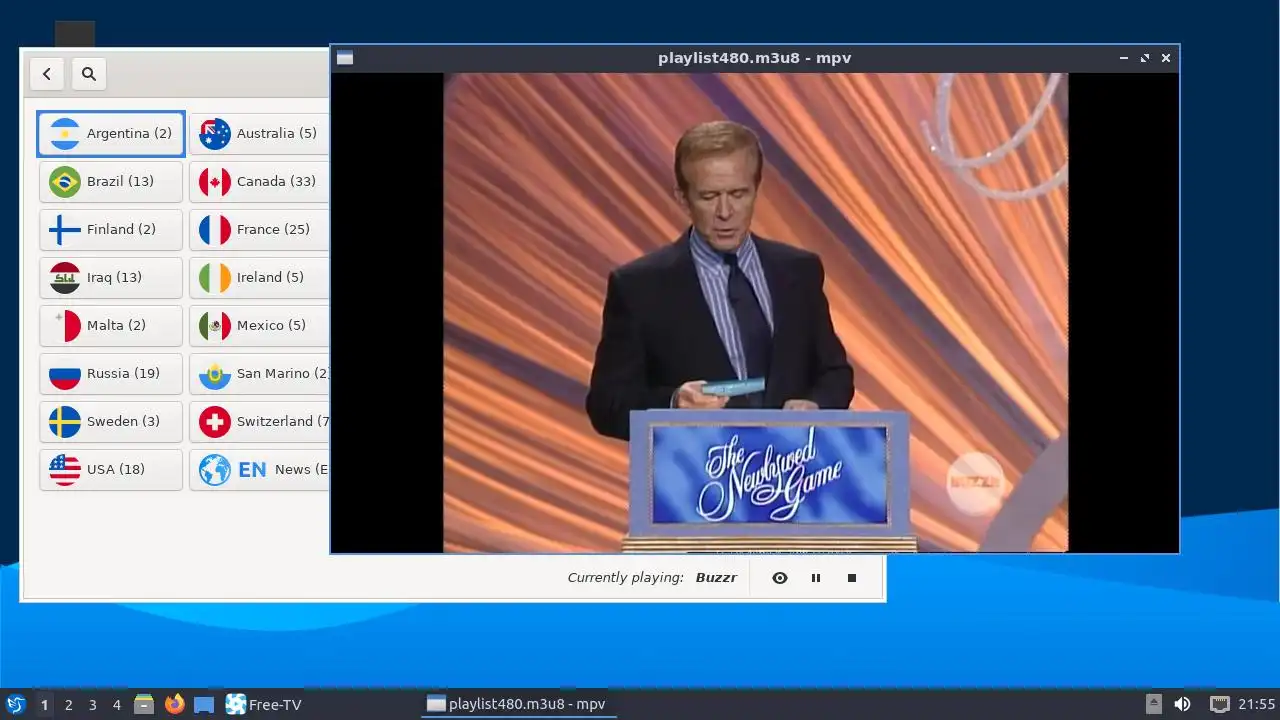Image resolution: width=1280 pixels, height=720 pixels.
Task: Open the volume control tray icon
Action: [1182, 704]
